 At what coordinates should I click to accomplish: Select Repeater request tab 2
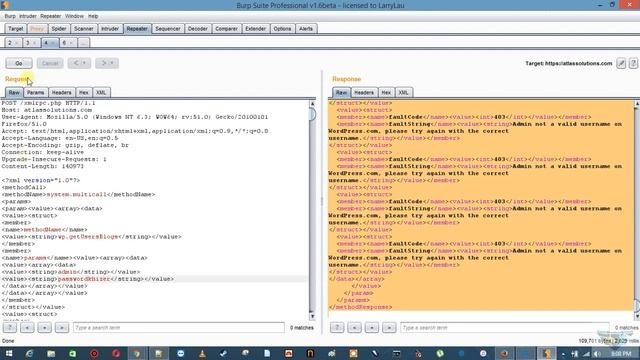tap(13, 43)
